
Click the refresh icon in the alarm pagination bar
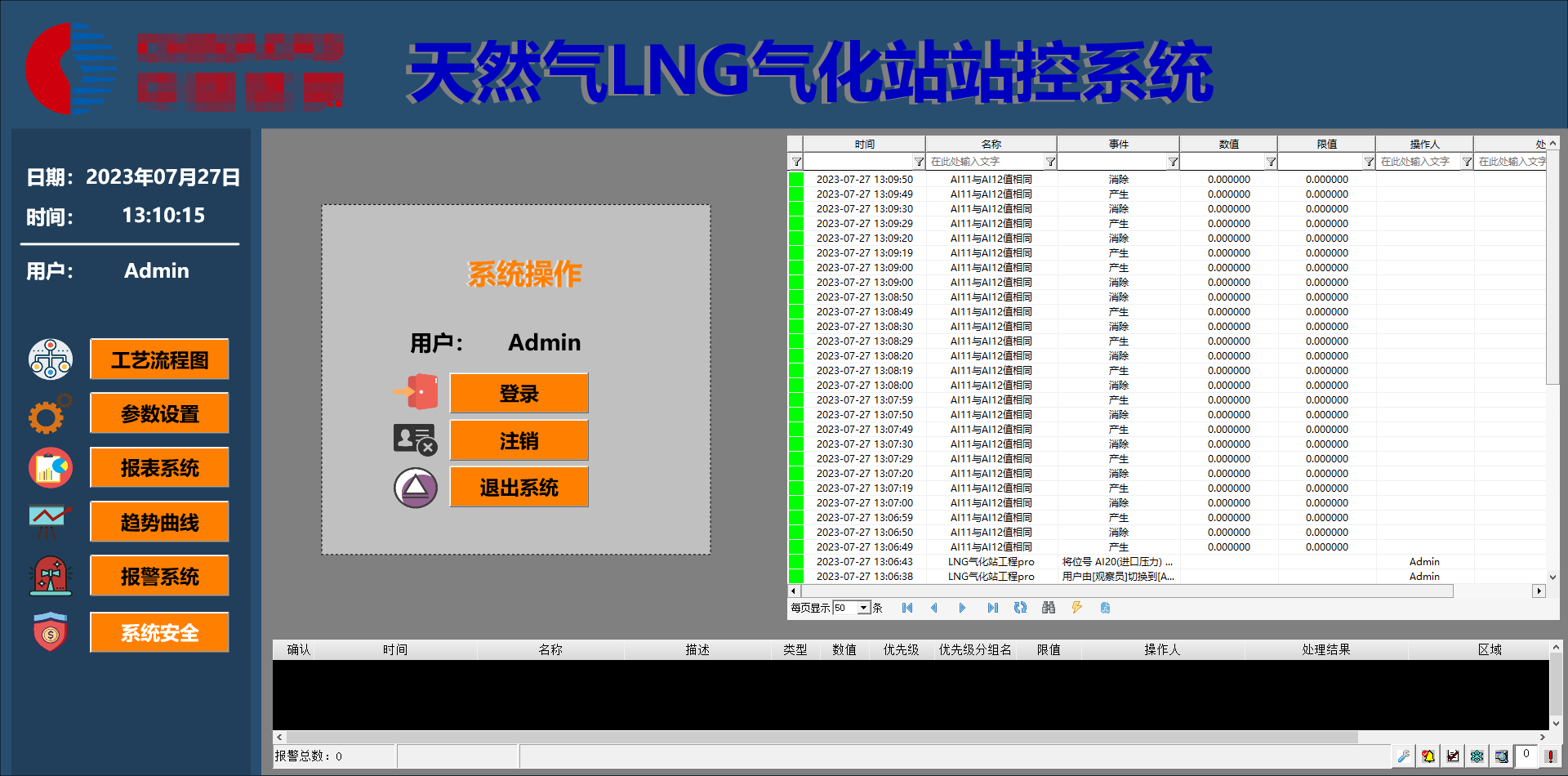click(1020, 608)
